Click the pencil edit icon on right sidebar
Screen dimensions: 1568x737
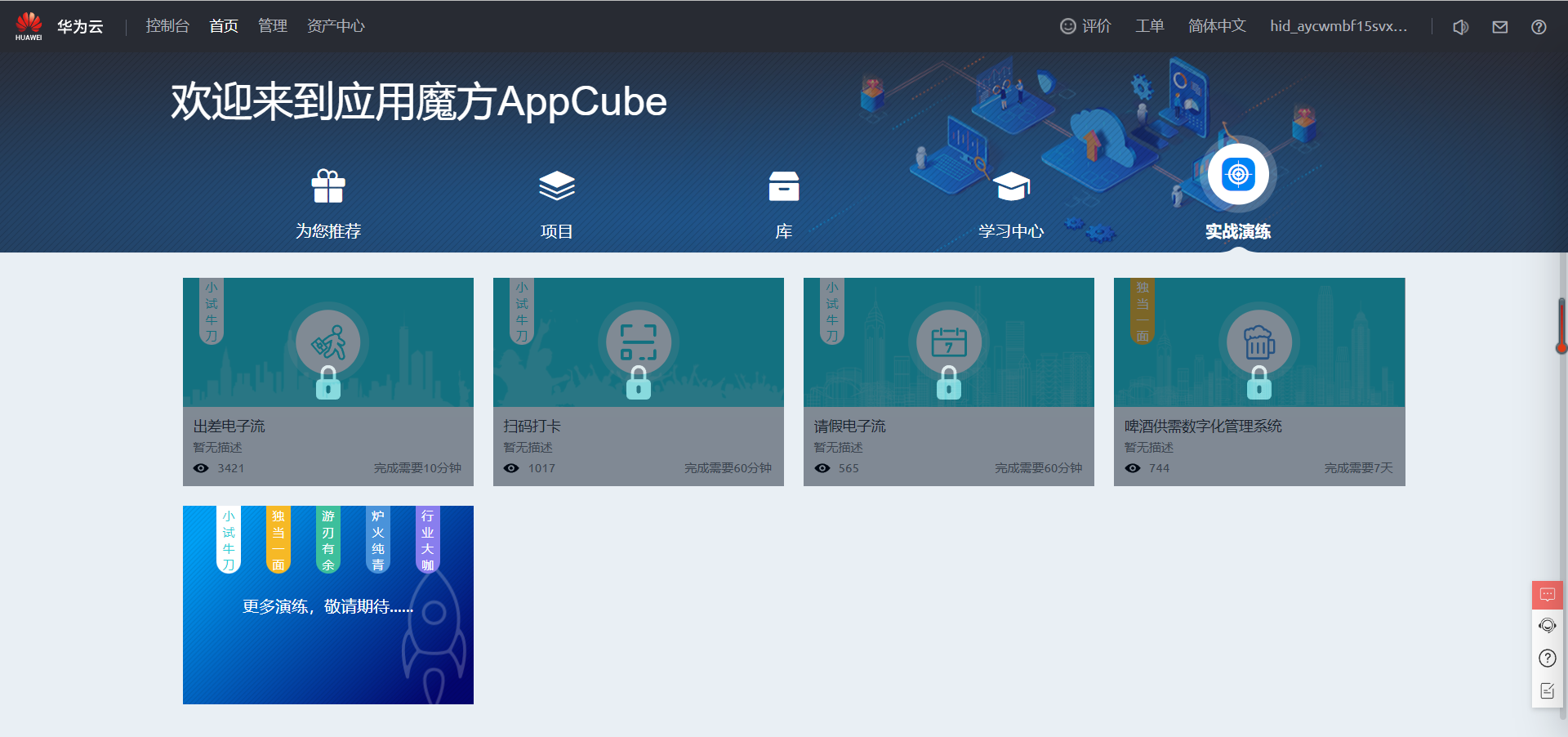1546,690
